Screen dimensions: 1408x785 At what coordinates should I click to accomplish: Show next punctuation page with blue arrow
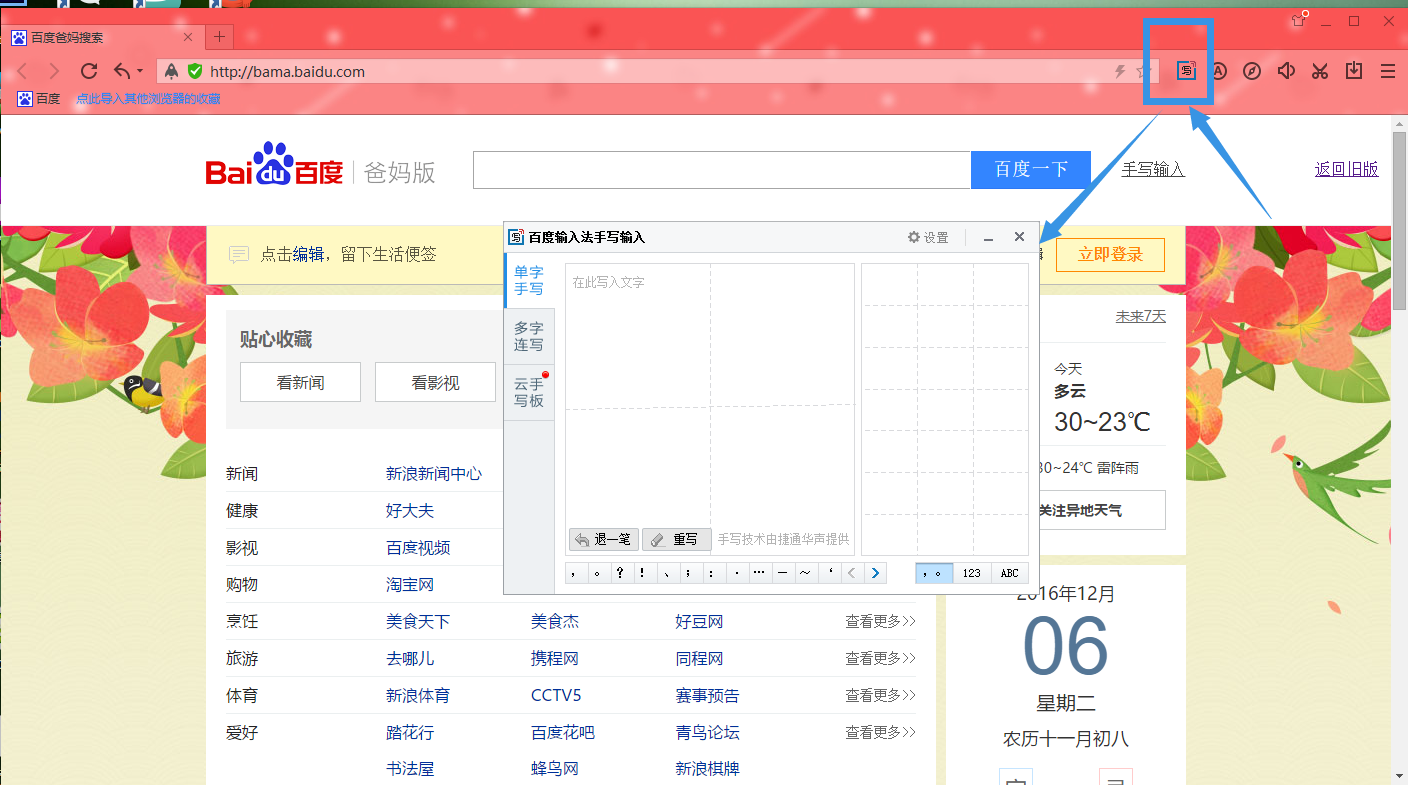[x=876, y=573]
